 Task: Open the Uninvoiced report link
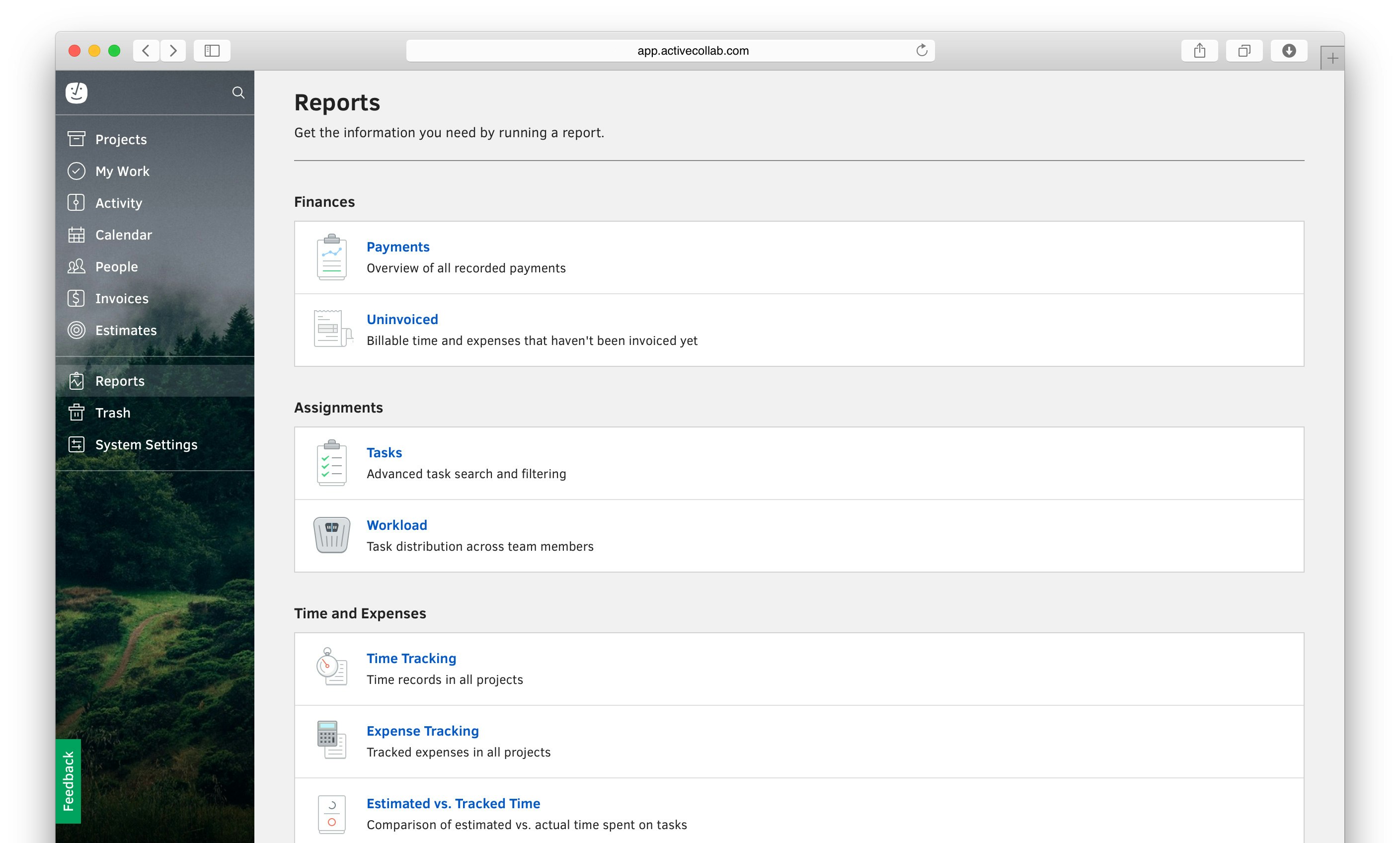(402, 319)
